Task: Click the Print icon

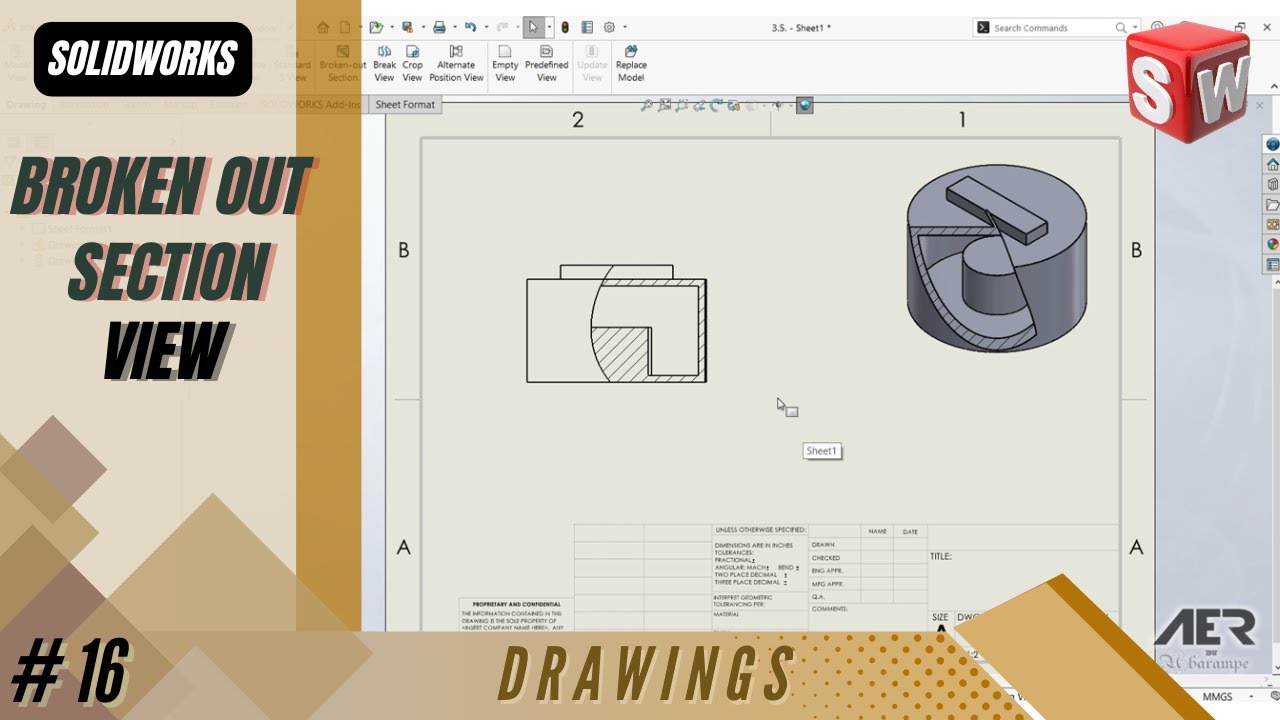Action: coord(439,27)
